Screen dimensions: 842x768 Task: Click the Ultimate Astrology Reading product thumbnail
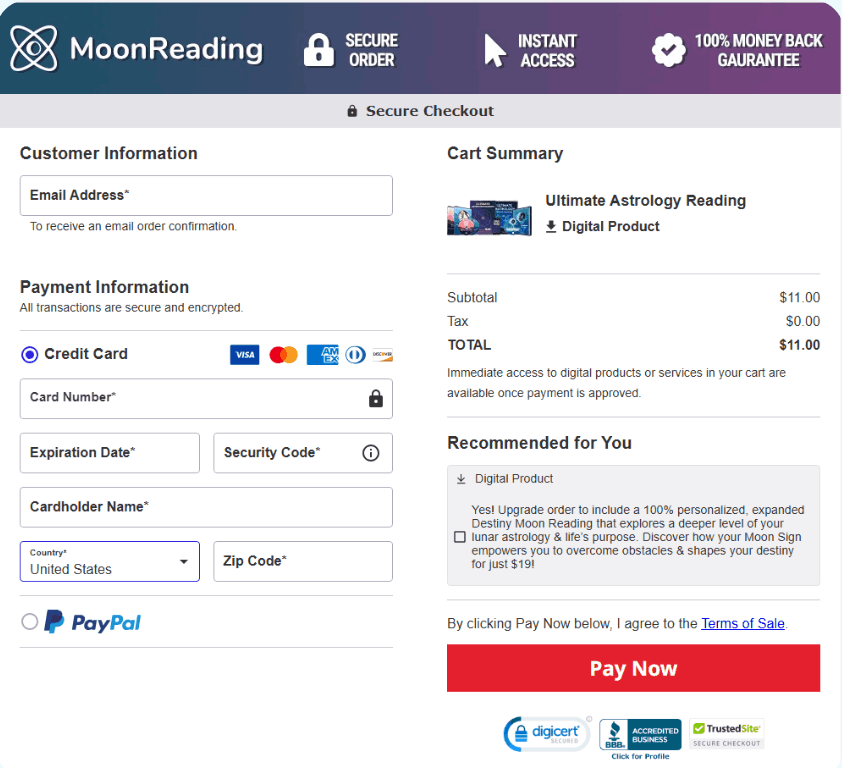489,219
